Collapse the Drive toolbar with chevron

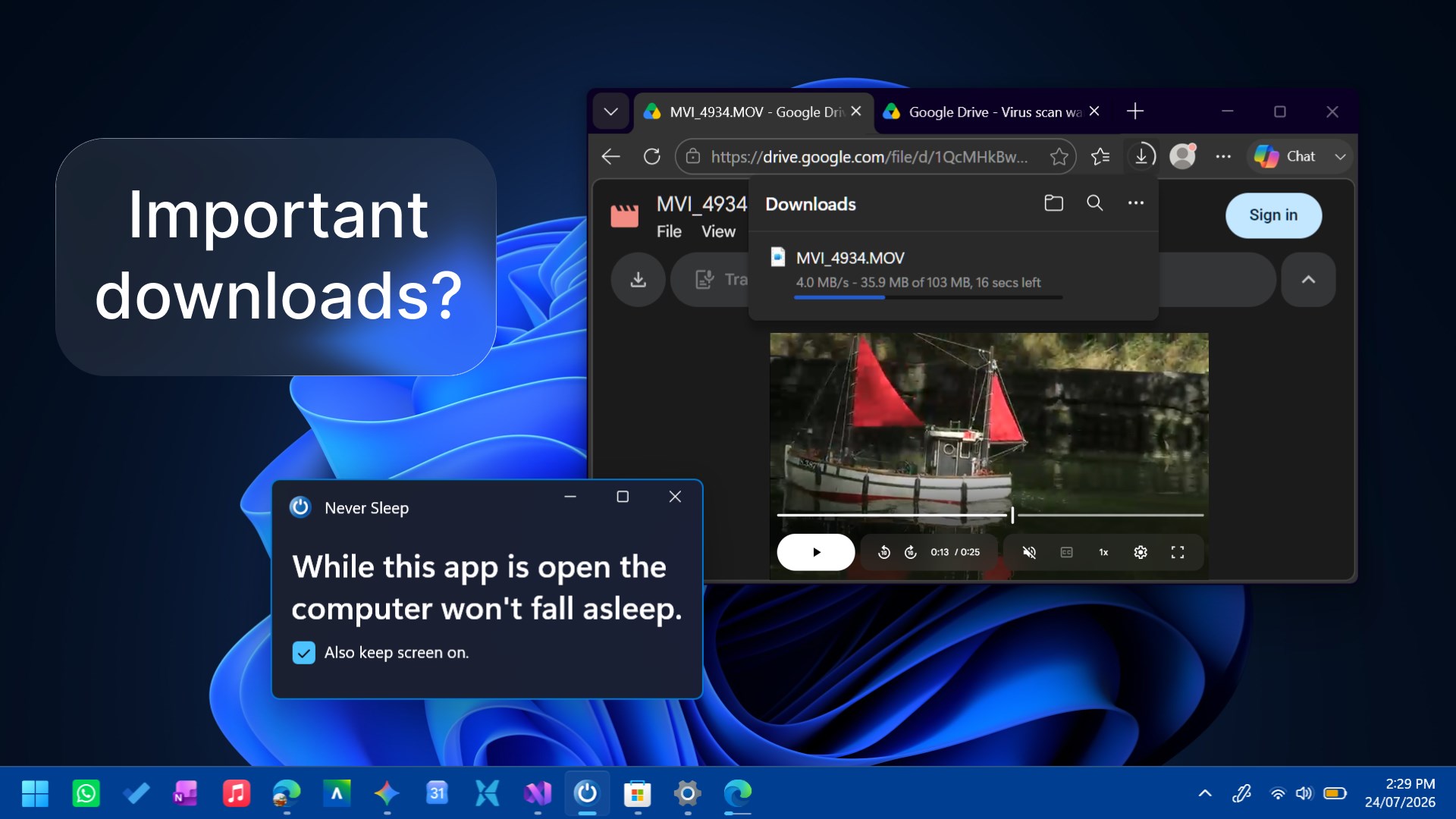coord(1308,280)
